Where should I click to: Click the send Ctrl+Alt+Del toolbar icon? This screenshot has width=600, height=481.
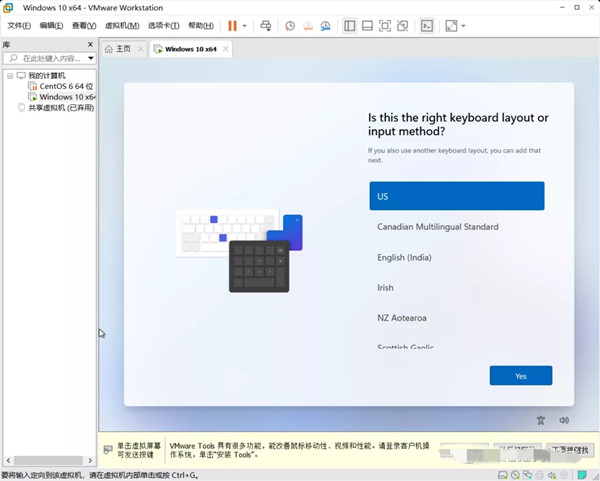tap(265, 25)
